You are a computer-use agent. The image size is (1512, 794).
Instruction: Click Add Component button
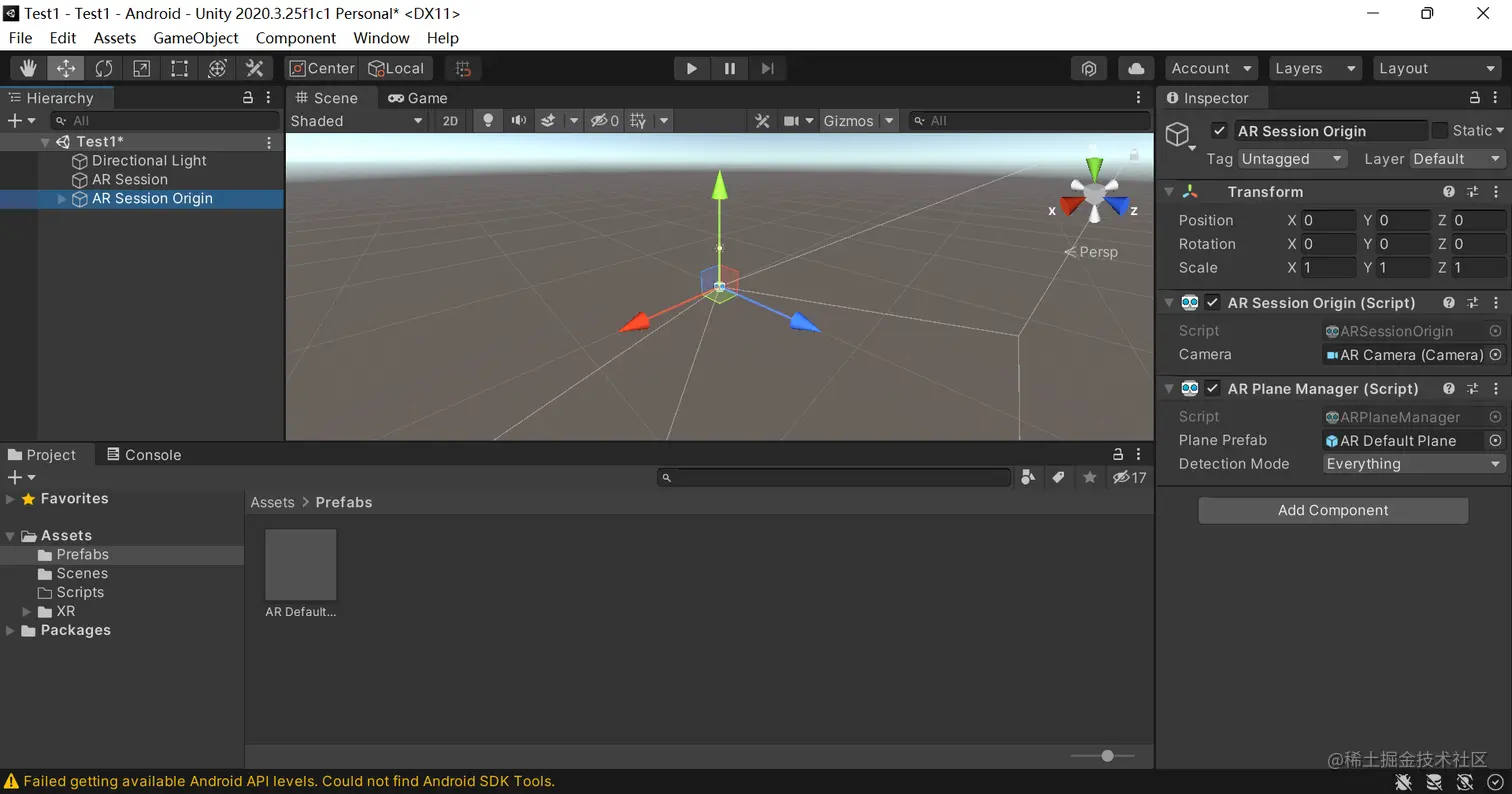1333,510
